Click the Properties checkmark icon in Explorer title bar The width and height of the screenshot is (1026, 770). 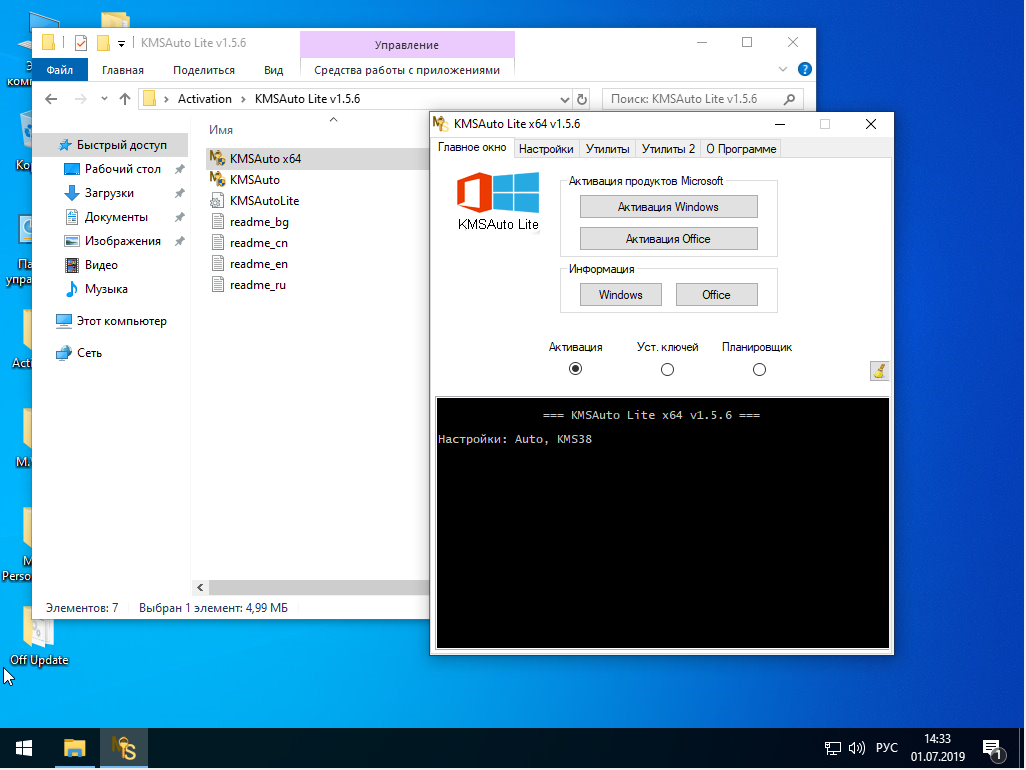[81, 43]
